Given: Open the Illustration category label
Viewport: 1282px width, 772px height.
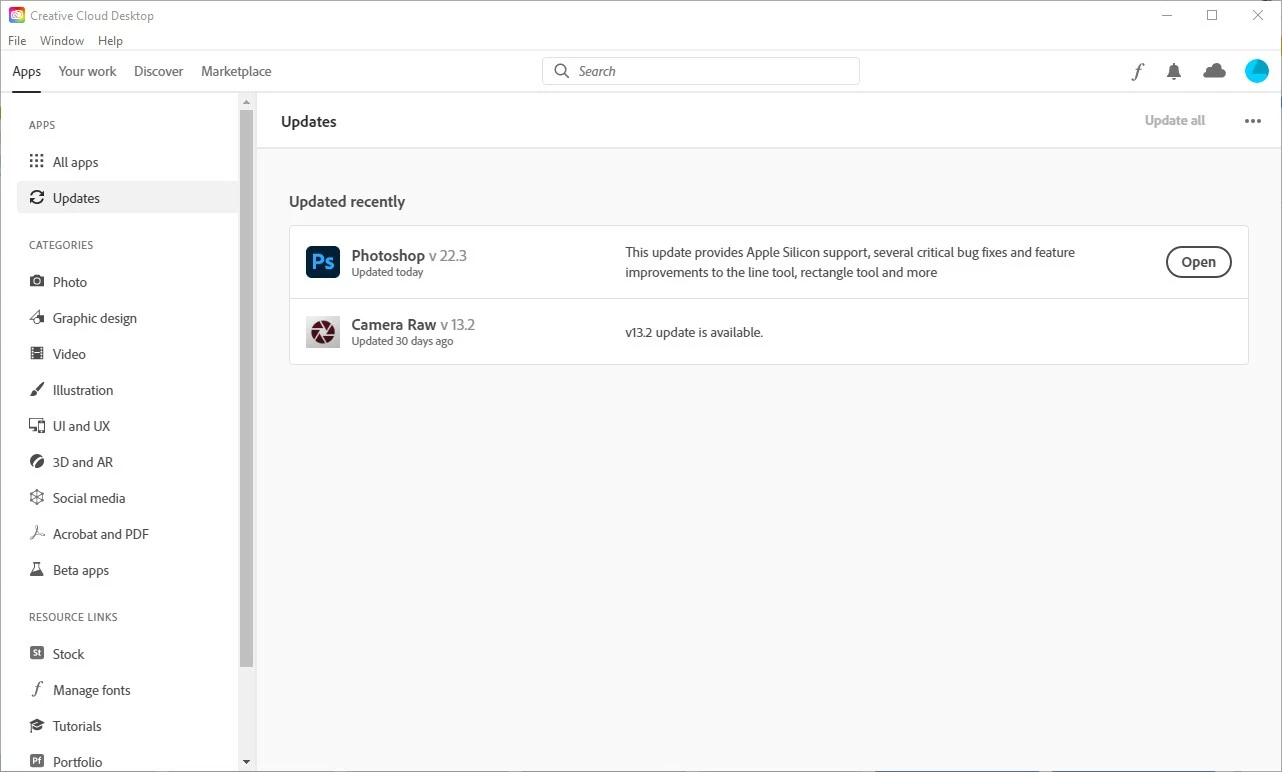Looking at the screenshot, I should point(83,390).
